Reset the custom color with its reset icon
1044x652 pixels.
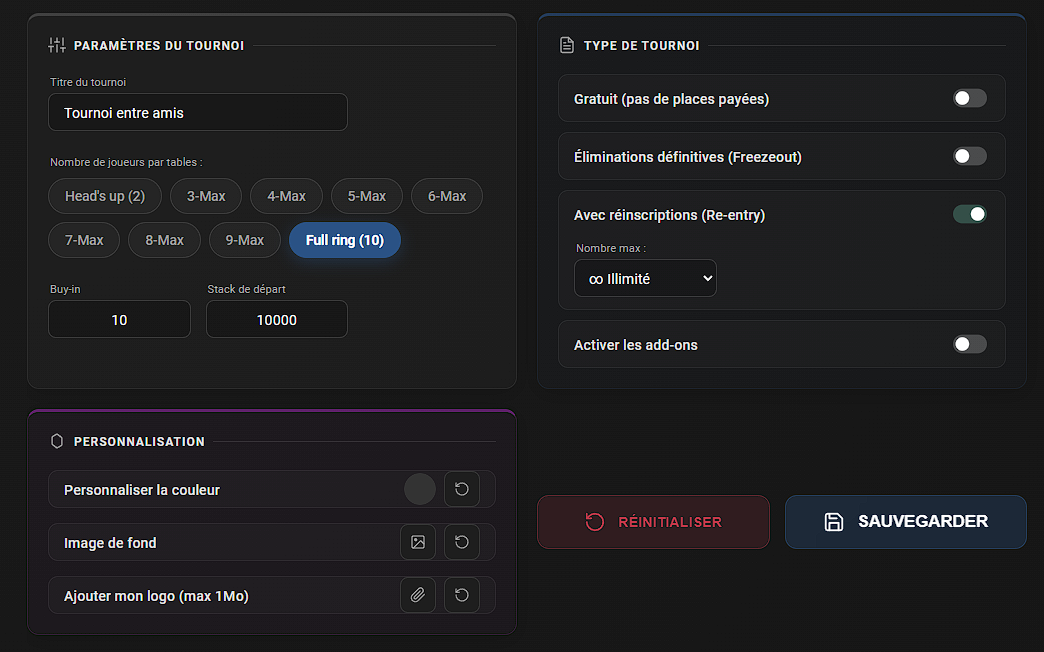(x=461, y=489)
